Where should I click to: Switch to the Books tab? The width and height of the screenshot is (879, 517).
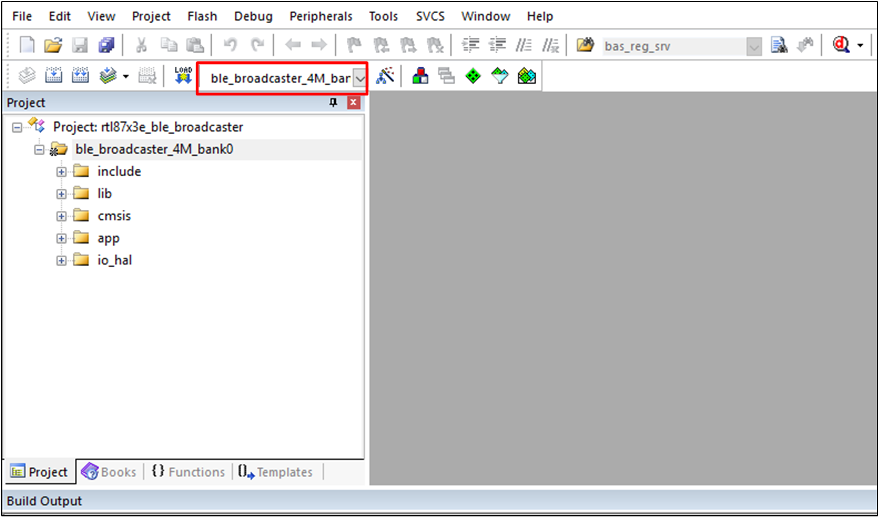click(109, 472)
